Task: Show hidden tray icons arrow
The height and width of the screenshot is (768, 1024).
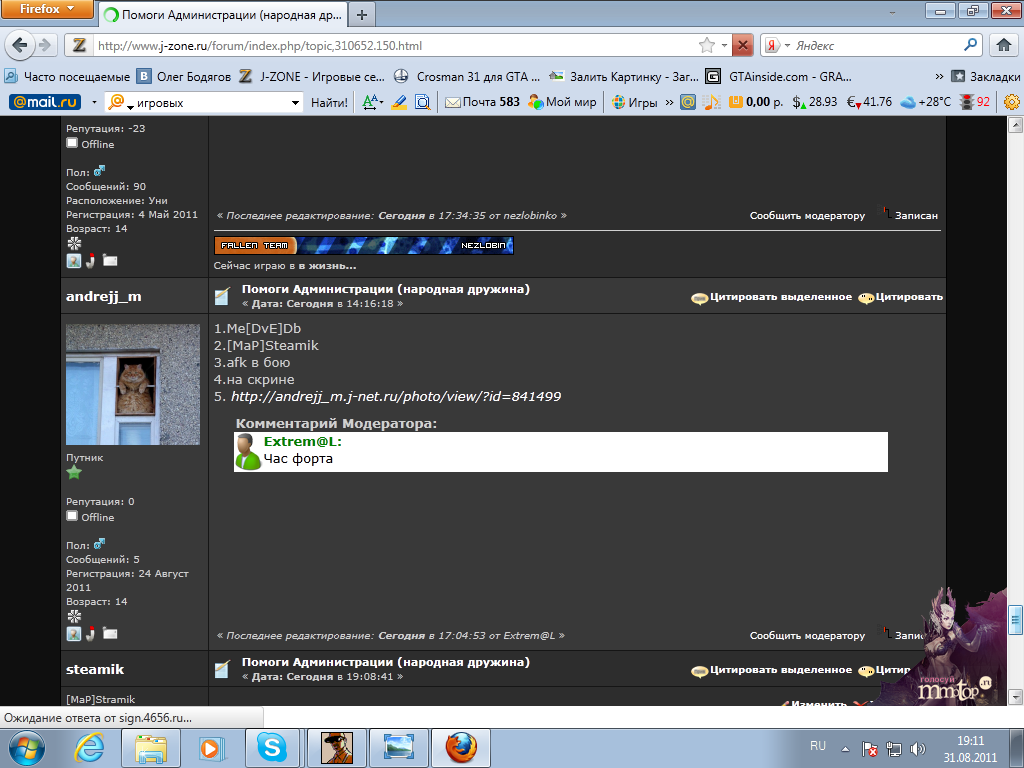Action: click(x=845, y=749)
